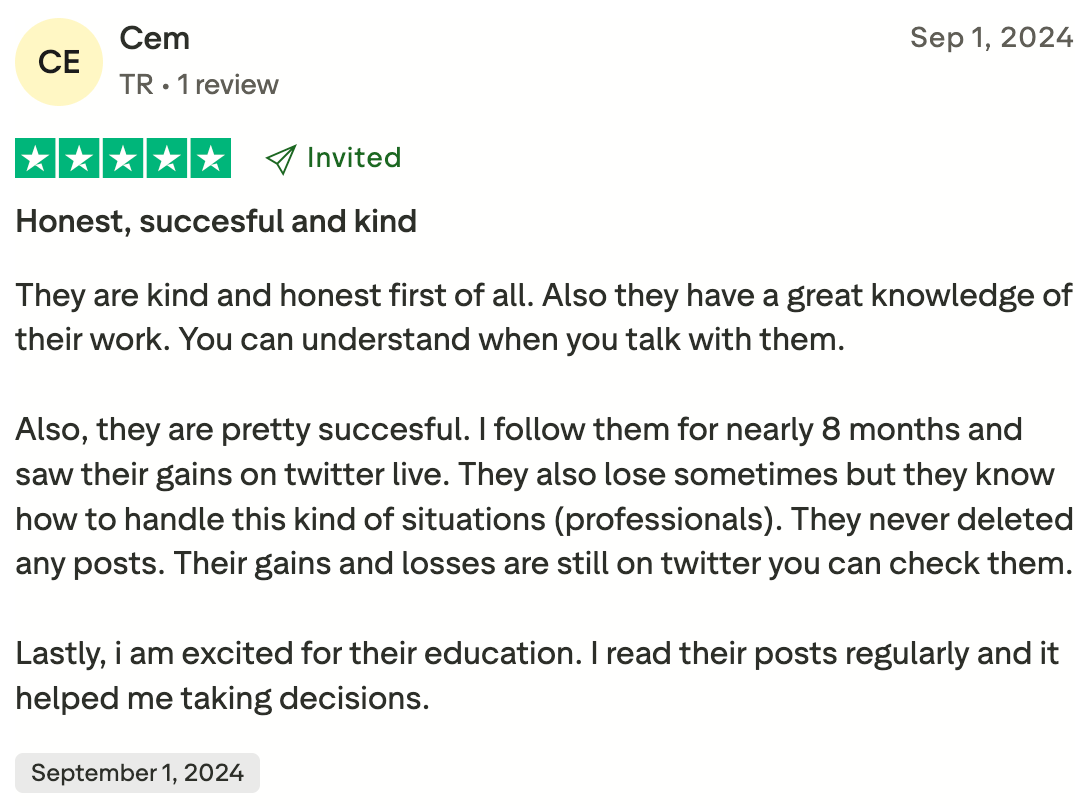Screen dimensions: 1084x806
Task: Click the paragraph starting "Lastly, i am excited"
Action: (x=536, y=676)
